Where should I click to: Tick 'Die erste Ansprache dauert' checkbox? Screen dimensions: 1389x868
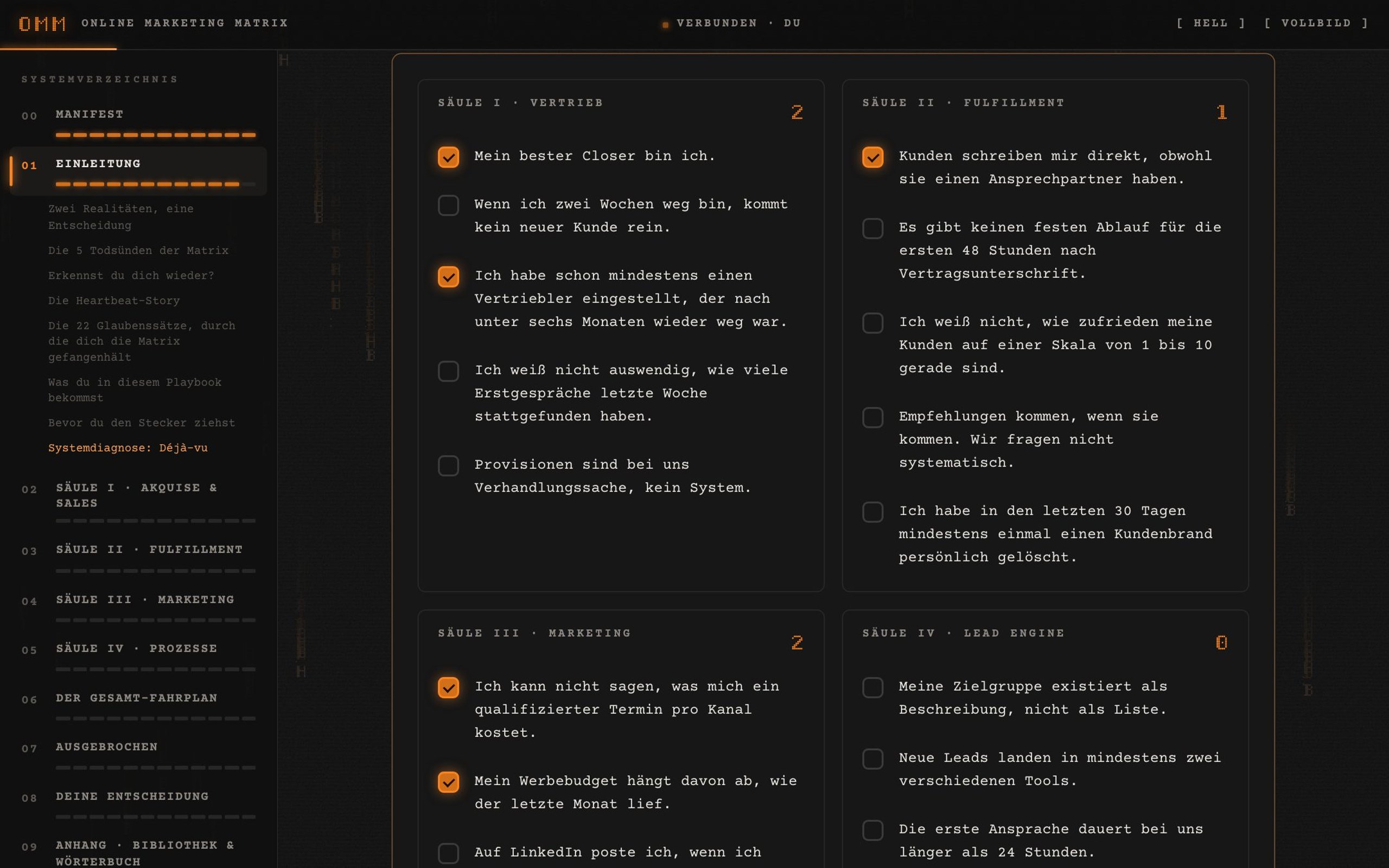pos(872,830)
